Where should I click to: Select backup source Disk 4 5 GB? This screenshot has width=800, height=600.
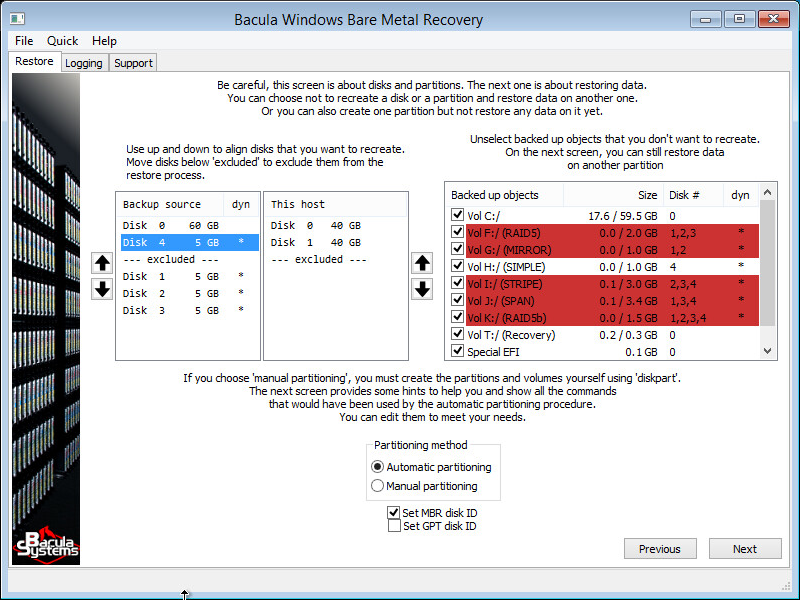190,242
